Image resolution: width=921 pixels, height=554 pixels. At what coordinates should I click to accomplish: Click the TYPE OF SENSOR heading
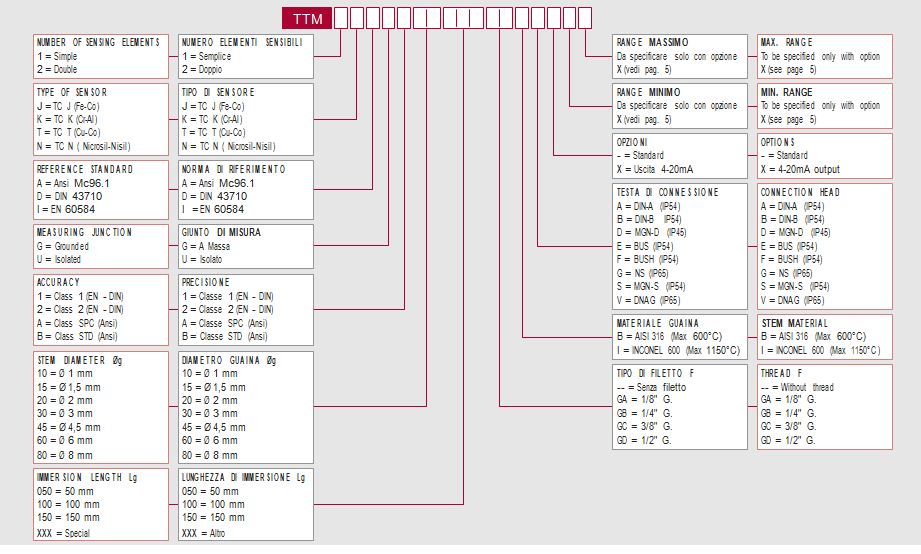pos(71,92)
